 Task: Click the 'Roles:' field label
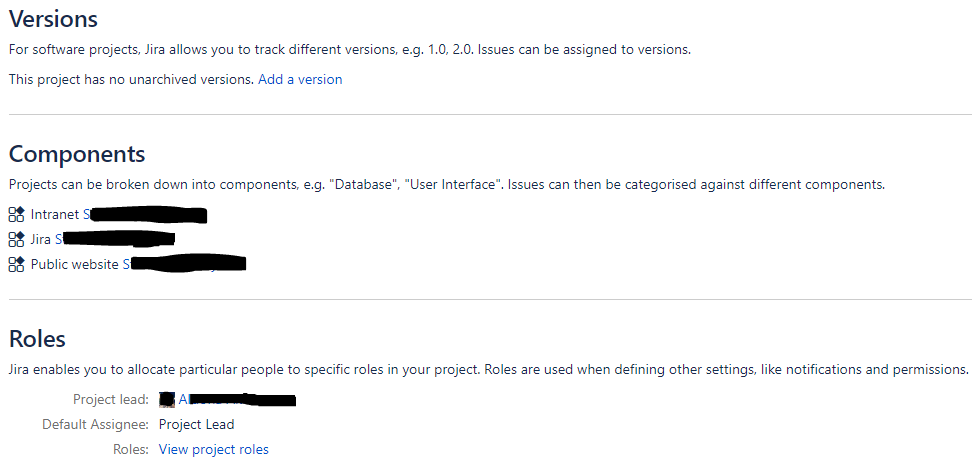131,449
